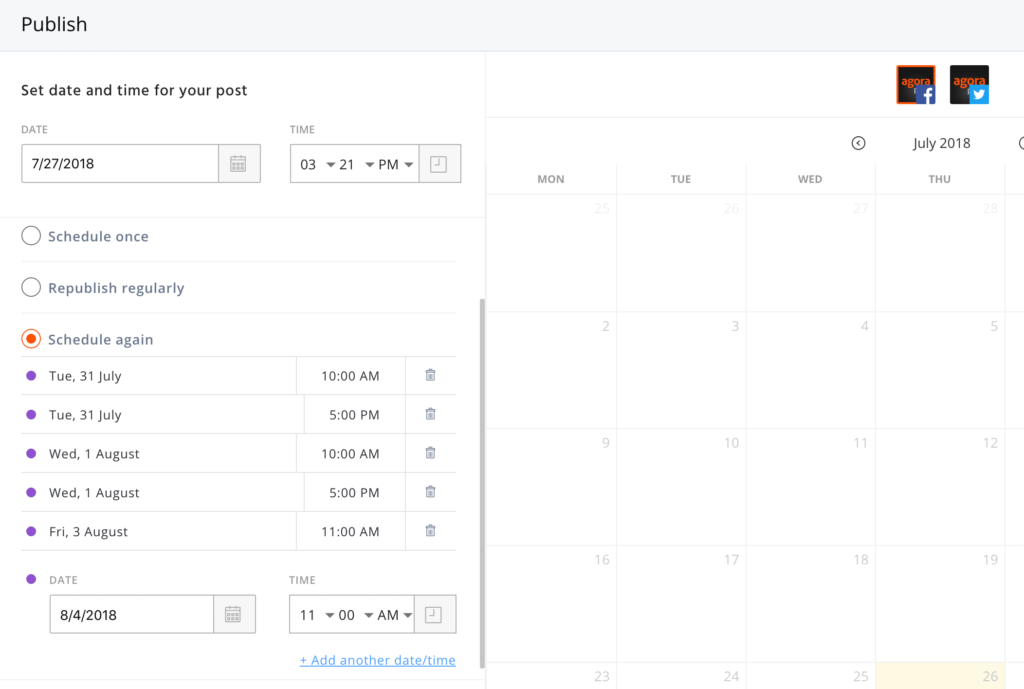Click the Thursday 26 highlighted calendar cell
Image resolution: width=1024 pixels, height=689 pixels.
click(x=940, y=675)
